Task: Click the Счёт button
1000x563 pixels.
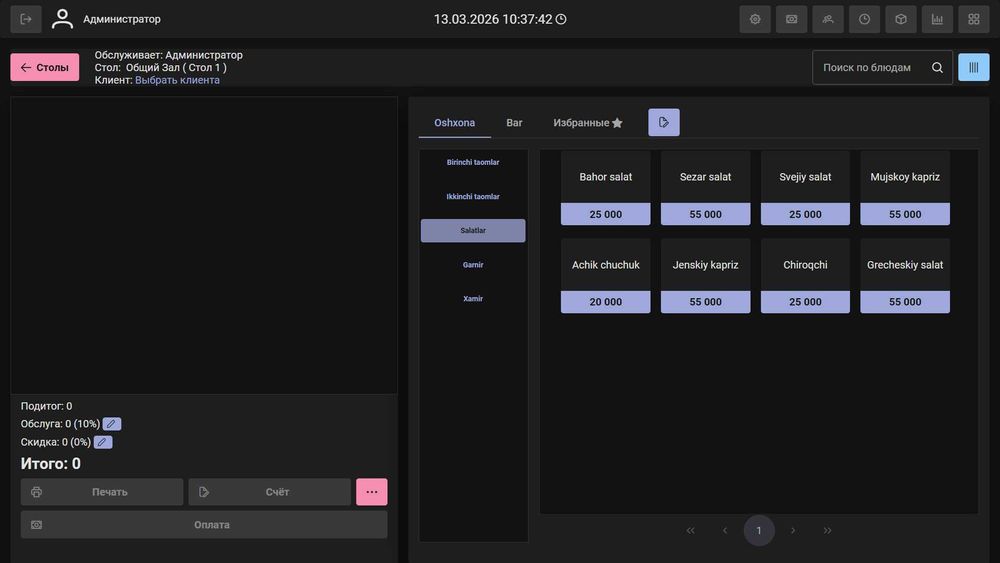Action: coord(270,492)
